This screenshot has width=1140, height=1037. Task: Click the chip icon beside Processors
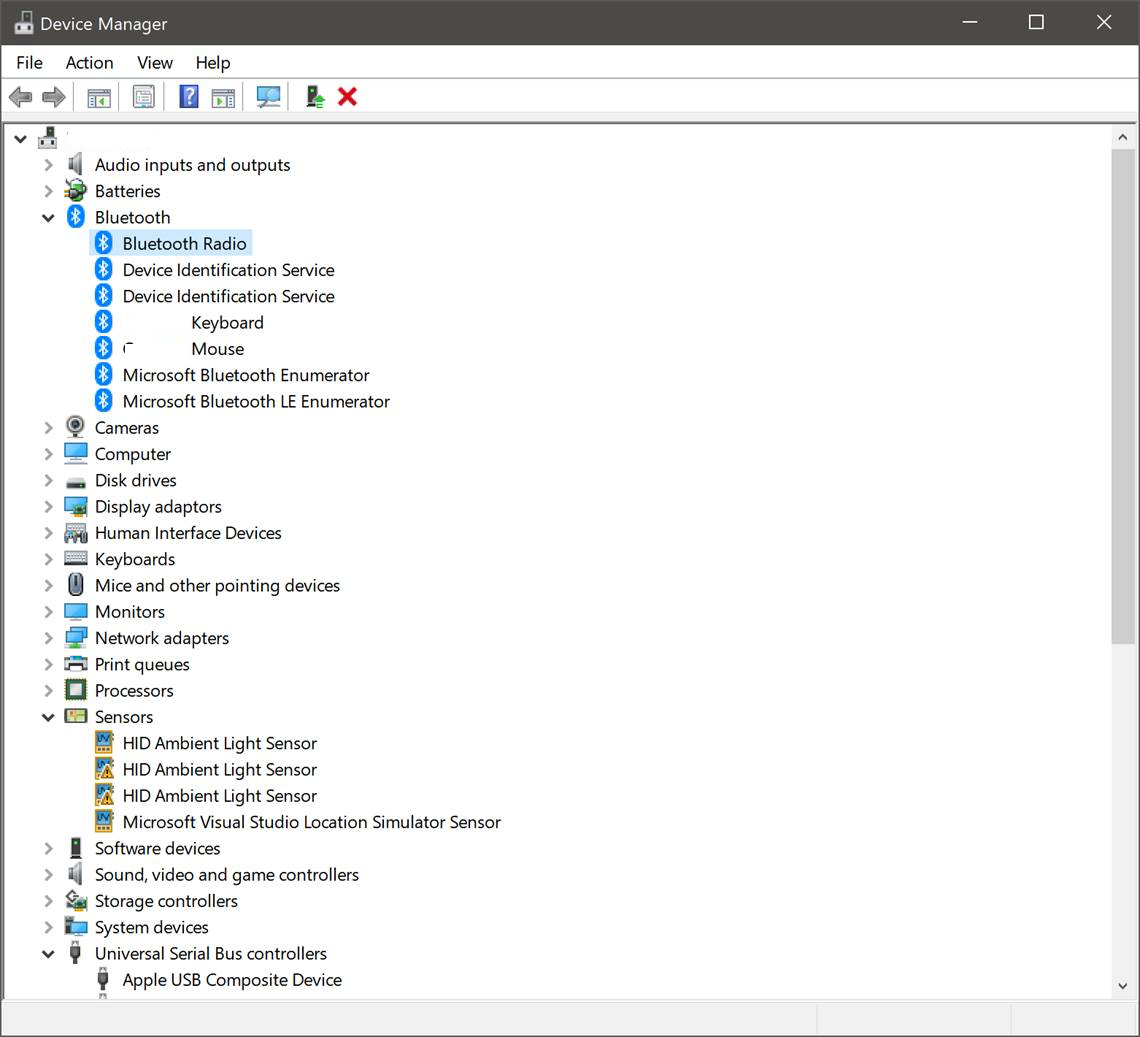(x=76, y=689)
